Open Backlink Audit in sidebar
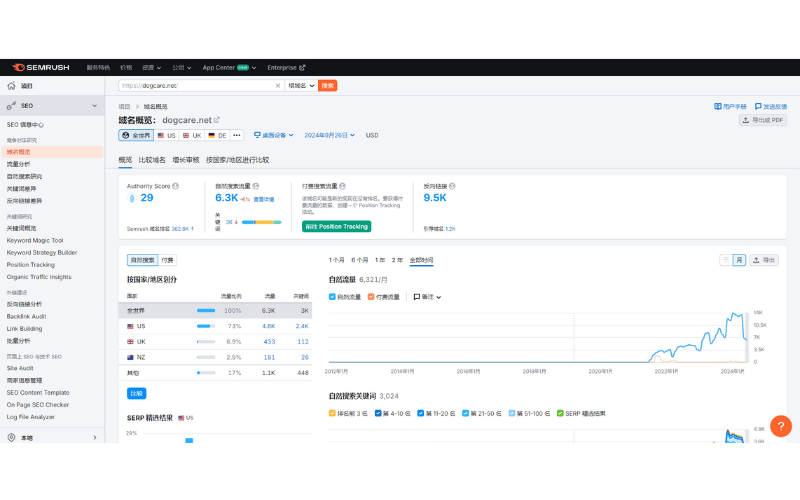Image resolution: width=800 pixels, height=500 pixels. [x=27, y=316]
